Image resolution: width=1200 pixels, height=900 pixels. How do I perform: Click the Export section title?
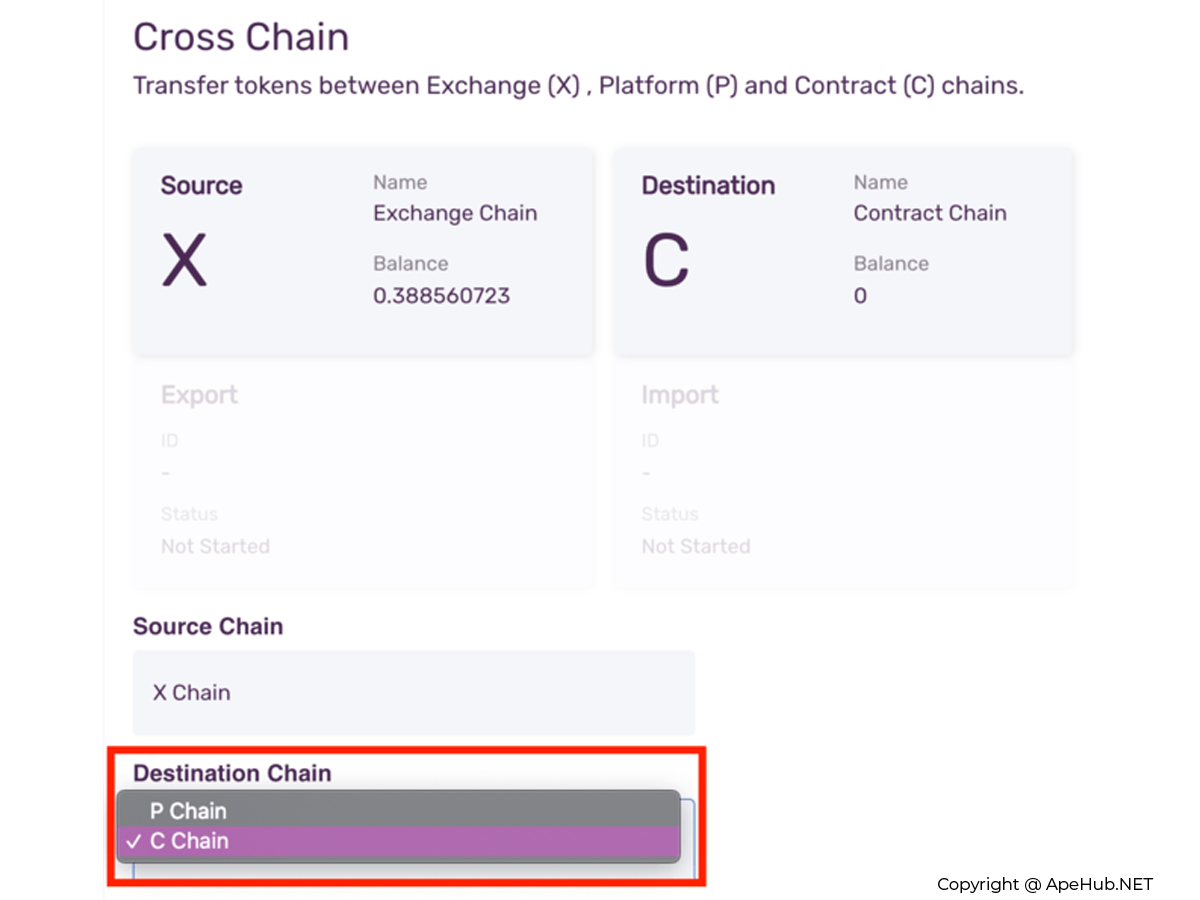(x=199, y=395)
